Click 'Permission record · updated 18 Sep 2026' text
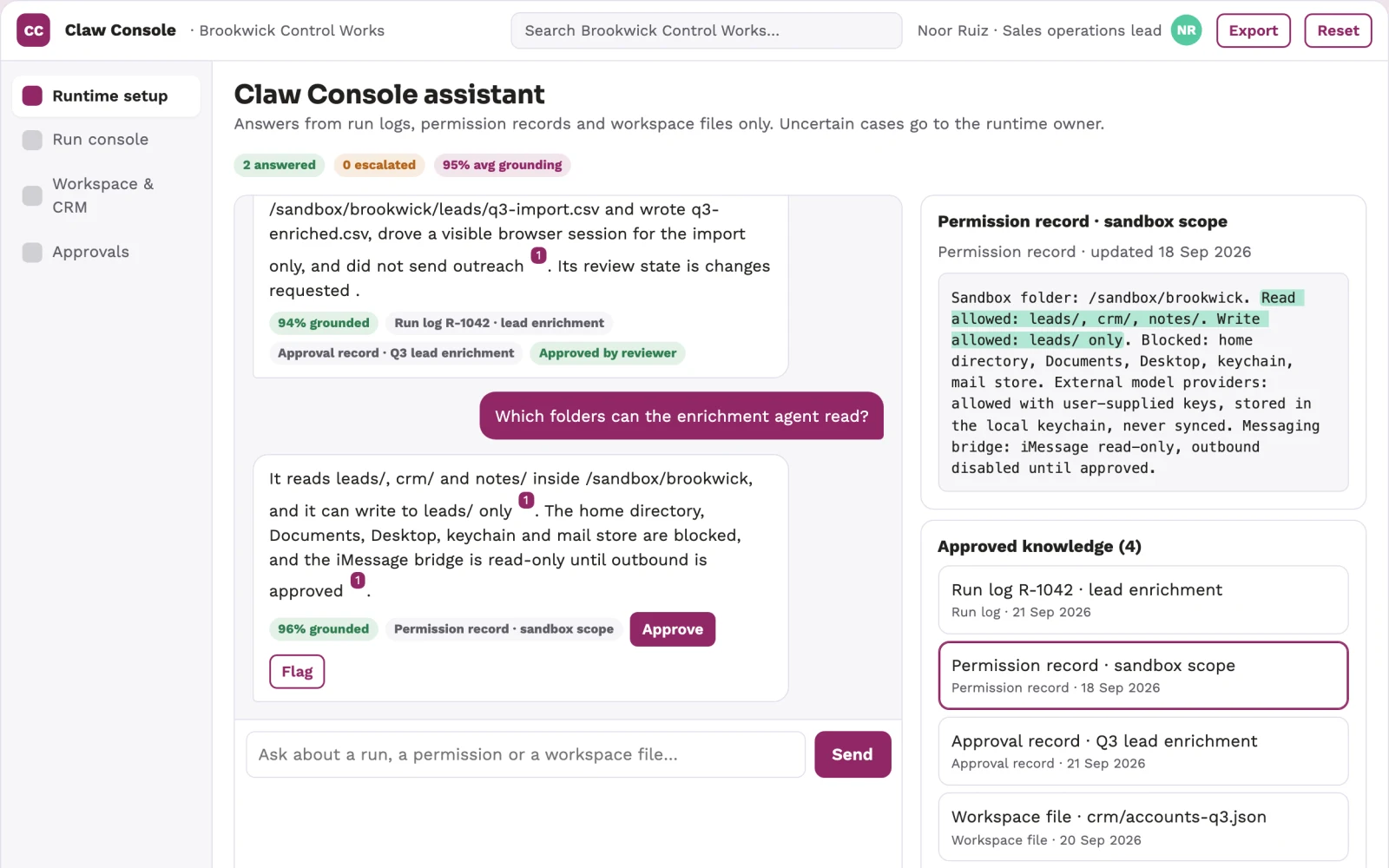 (x=1094, y=252)
